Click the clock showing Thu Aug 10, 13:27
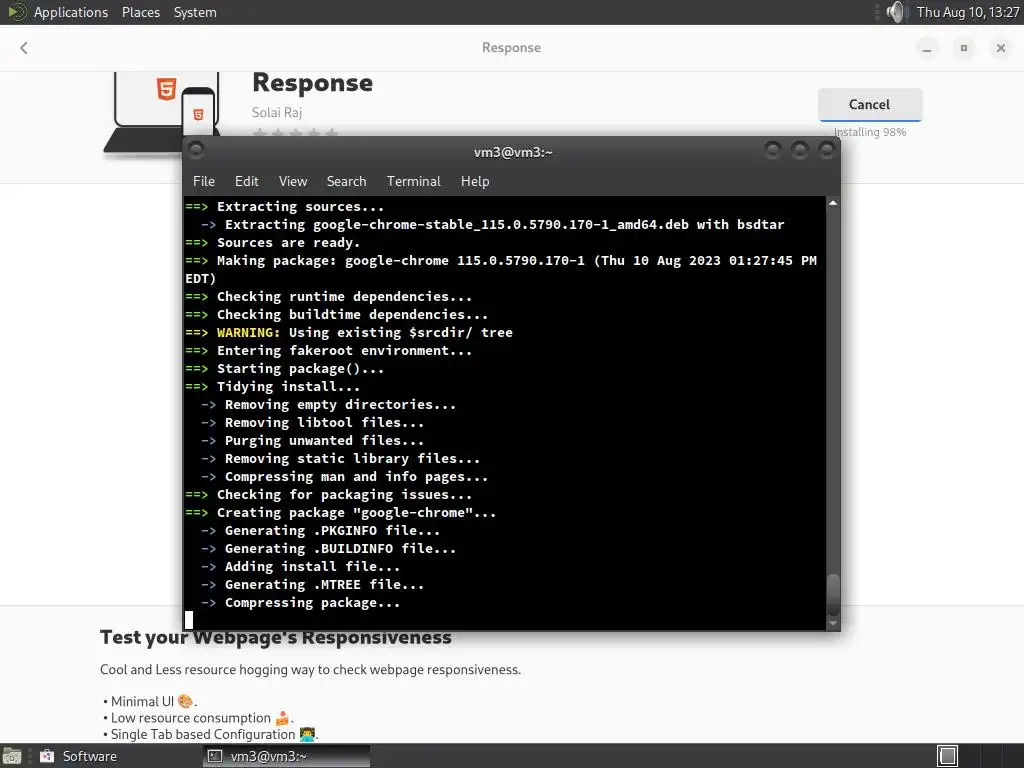 [x=967, y=12]
